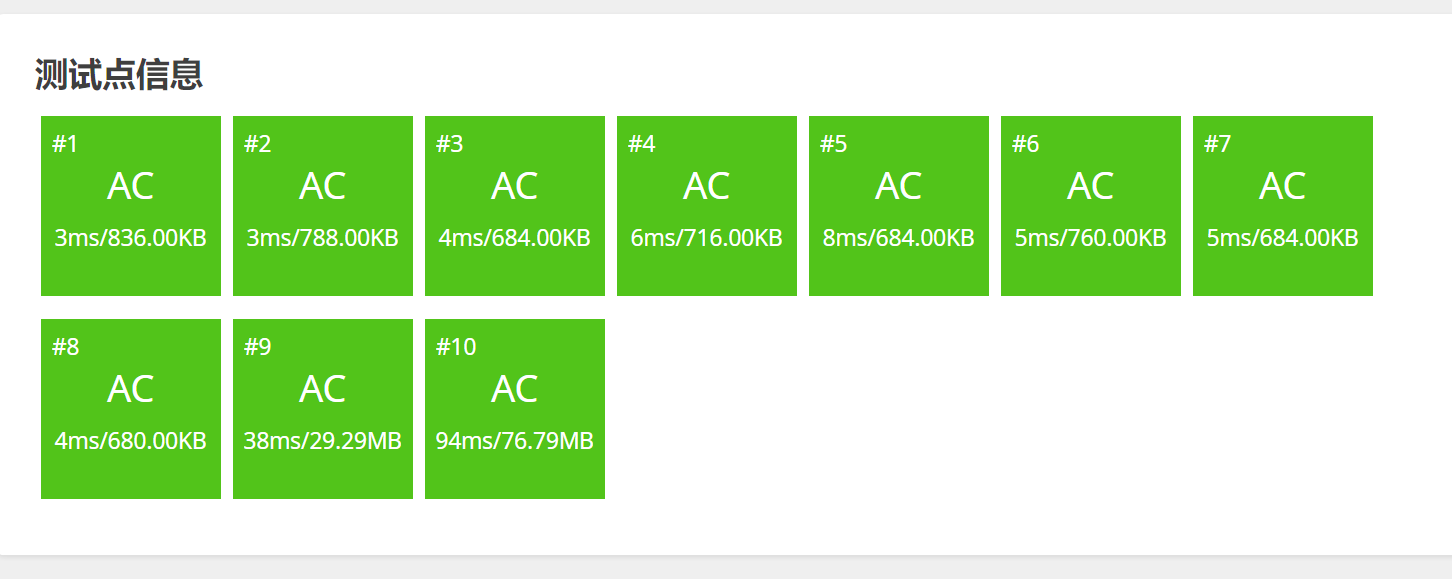The width and height of the screenshot is (1452, 579).
Task: Select test case #6 tile
Action: coord(1091,206)
